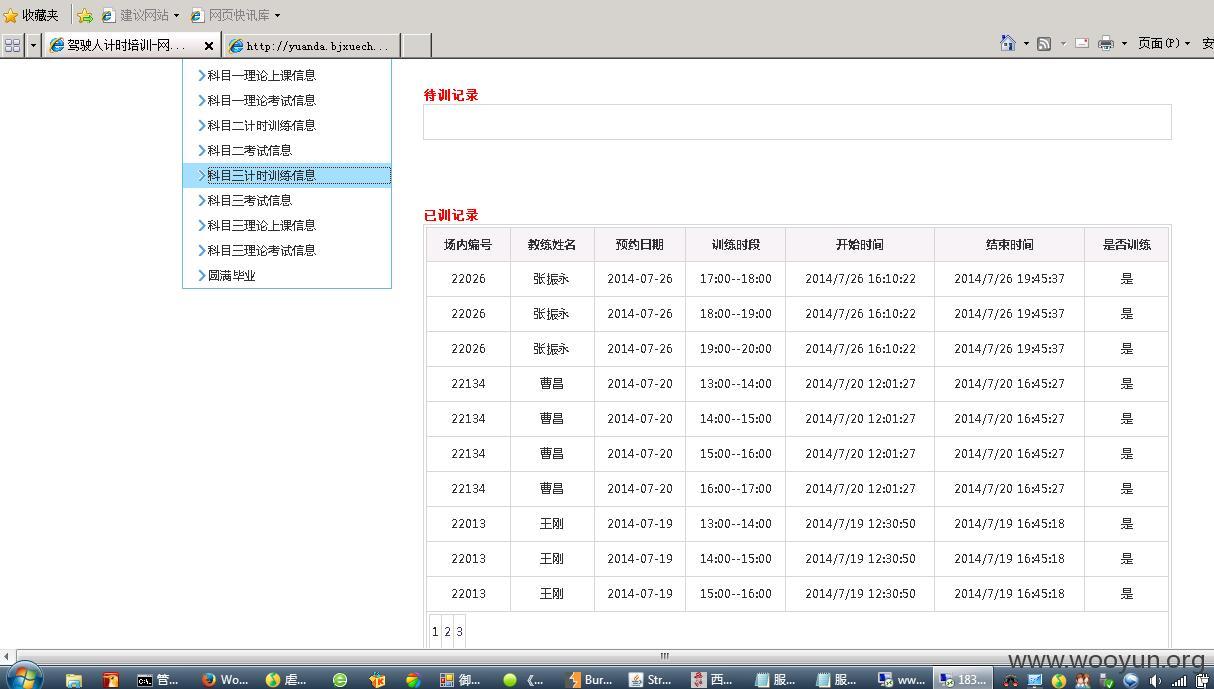Click the 结束时间 column header
The image size is (1214, 689).
pos(1009,244)
